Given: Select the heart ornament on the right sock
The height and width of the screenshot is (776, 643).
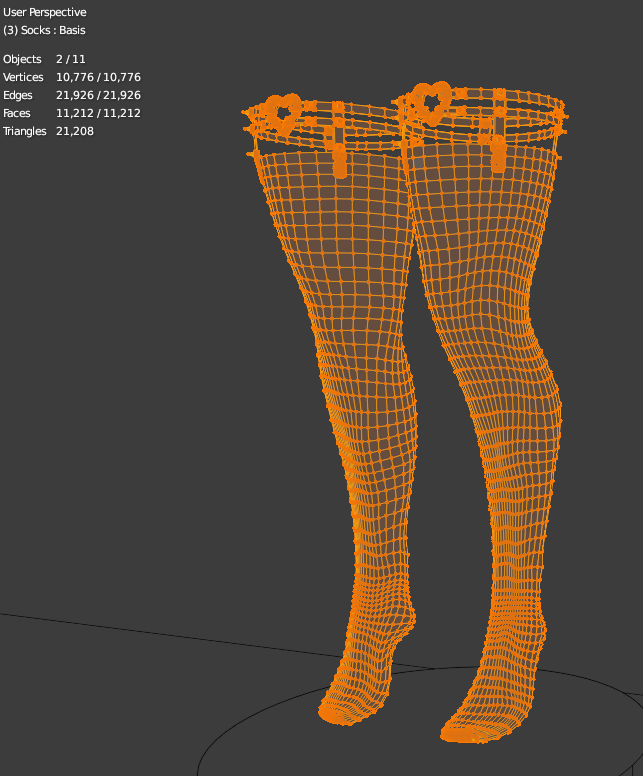Looking at the screenshot, I should point(432,103).
